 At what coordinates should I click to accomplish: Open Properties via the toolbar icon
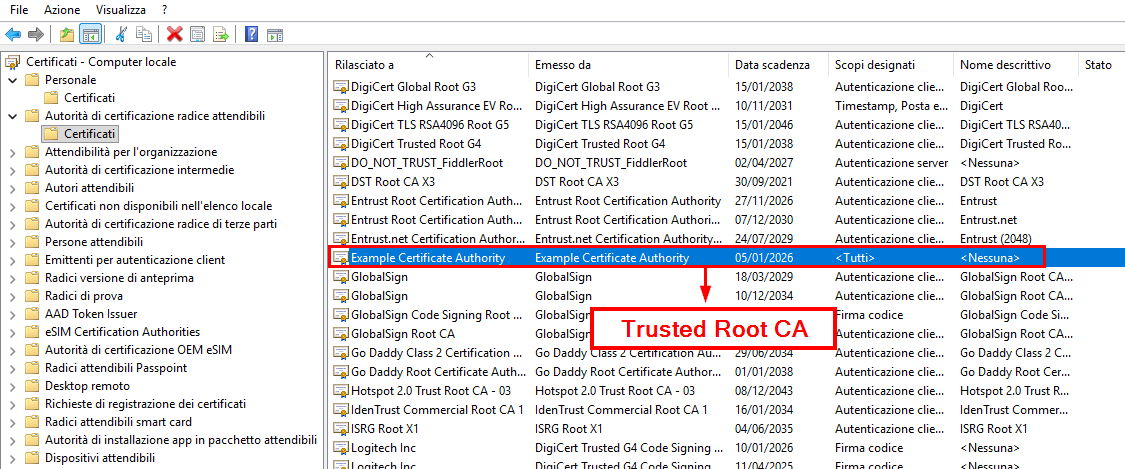click(x=197, y=35)
